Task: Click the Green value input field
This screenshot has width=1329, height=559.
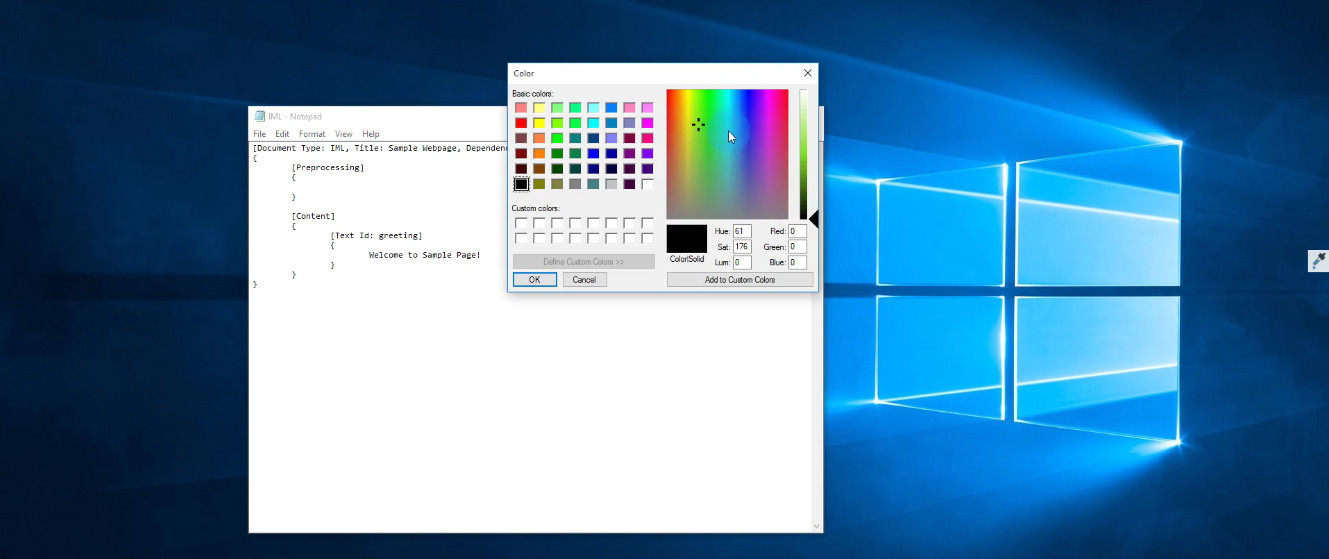Action: [797, 247]
